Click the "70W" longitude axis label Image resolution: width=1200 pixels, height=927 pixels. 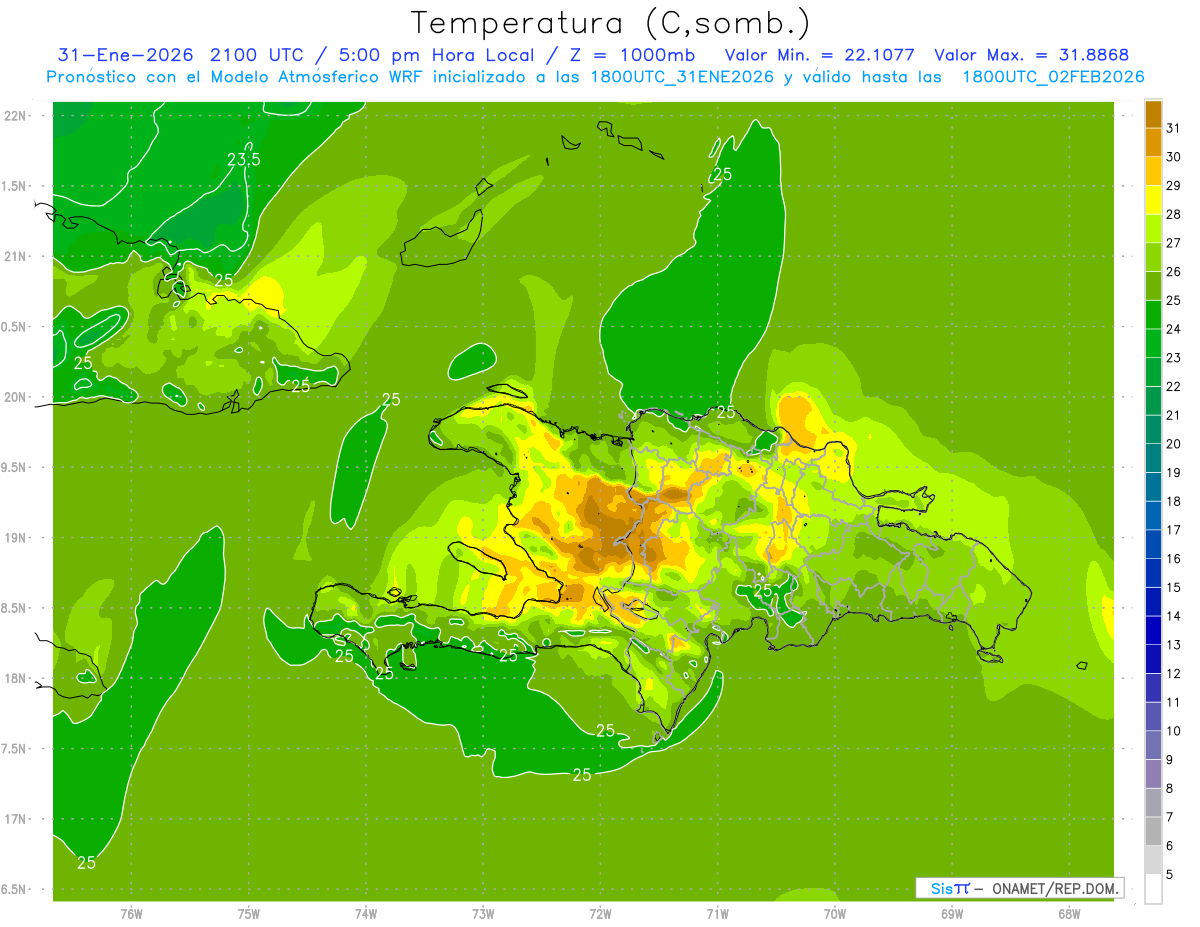tap(835, 913)
